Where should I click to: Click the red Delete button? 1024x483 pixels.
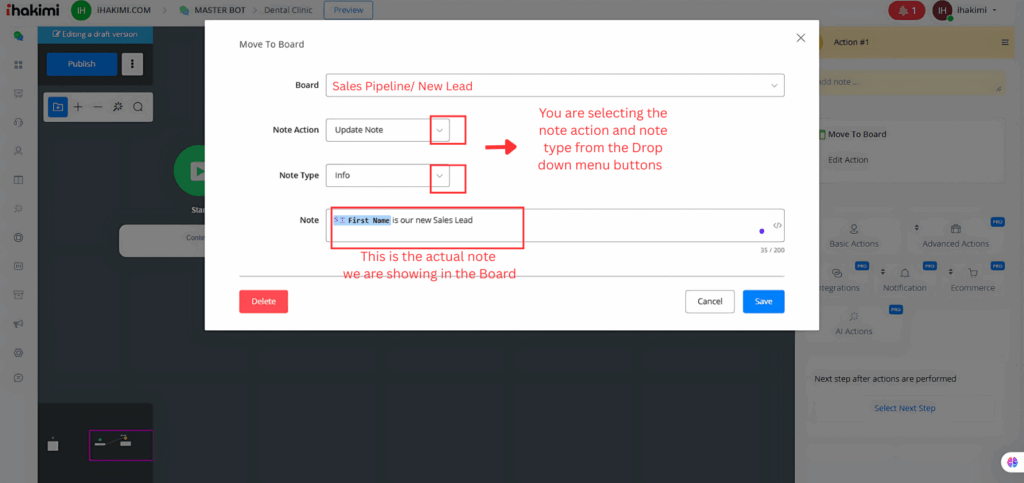(263, 301)
